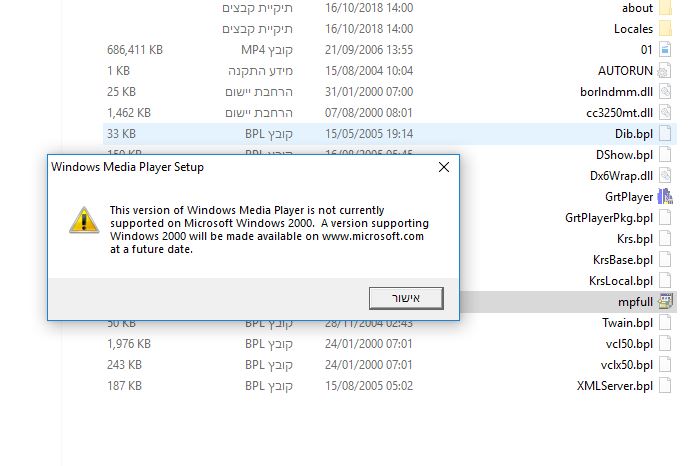Viewport: 688px width, 466px height.
Task: Select the file name cc3250mt.dll
Action: tap(620, 113)
